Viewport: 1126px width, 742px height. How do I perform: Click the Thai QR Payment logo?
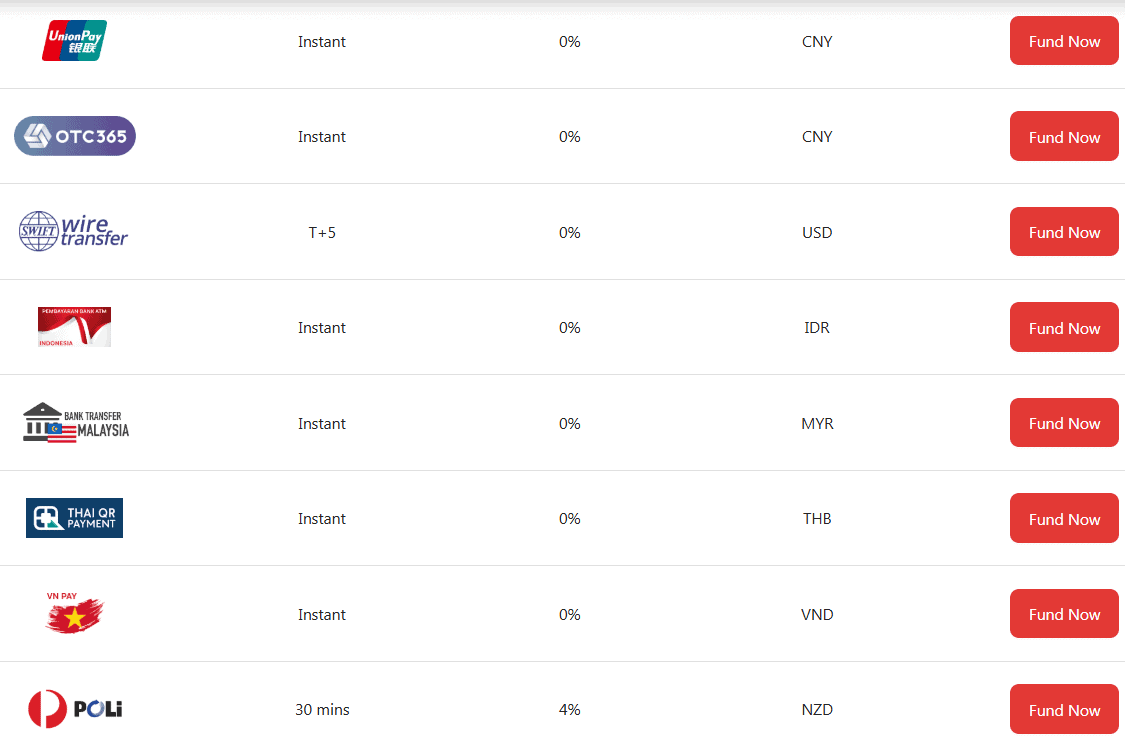[74, 518]
